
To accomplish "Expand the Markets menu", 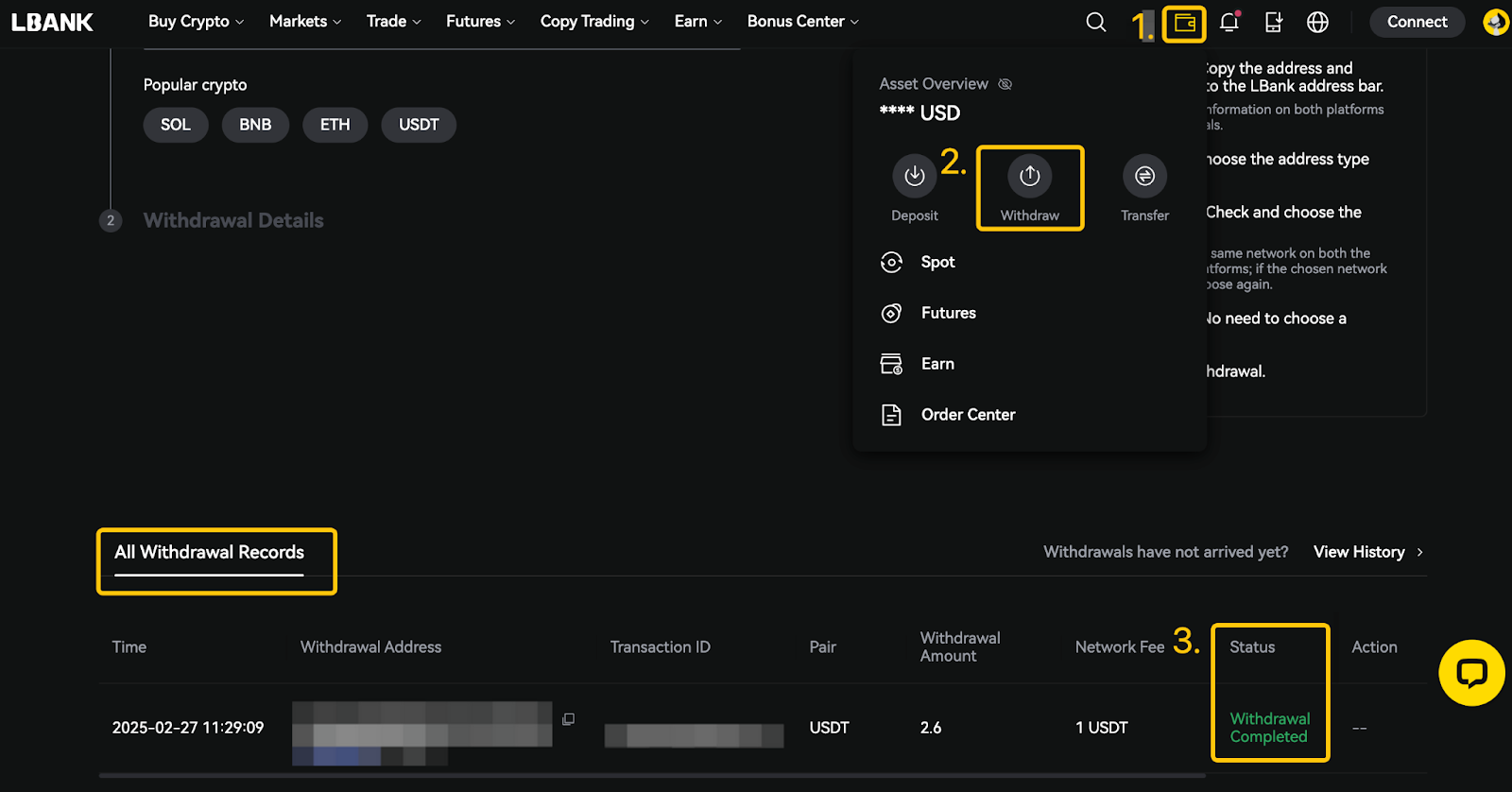I will (305, 22).
